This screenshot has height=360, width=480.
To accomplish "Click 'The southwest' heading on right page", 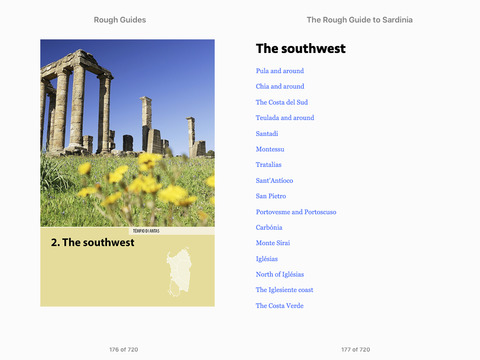I will tap(301, 49).
